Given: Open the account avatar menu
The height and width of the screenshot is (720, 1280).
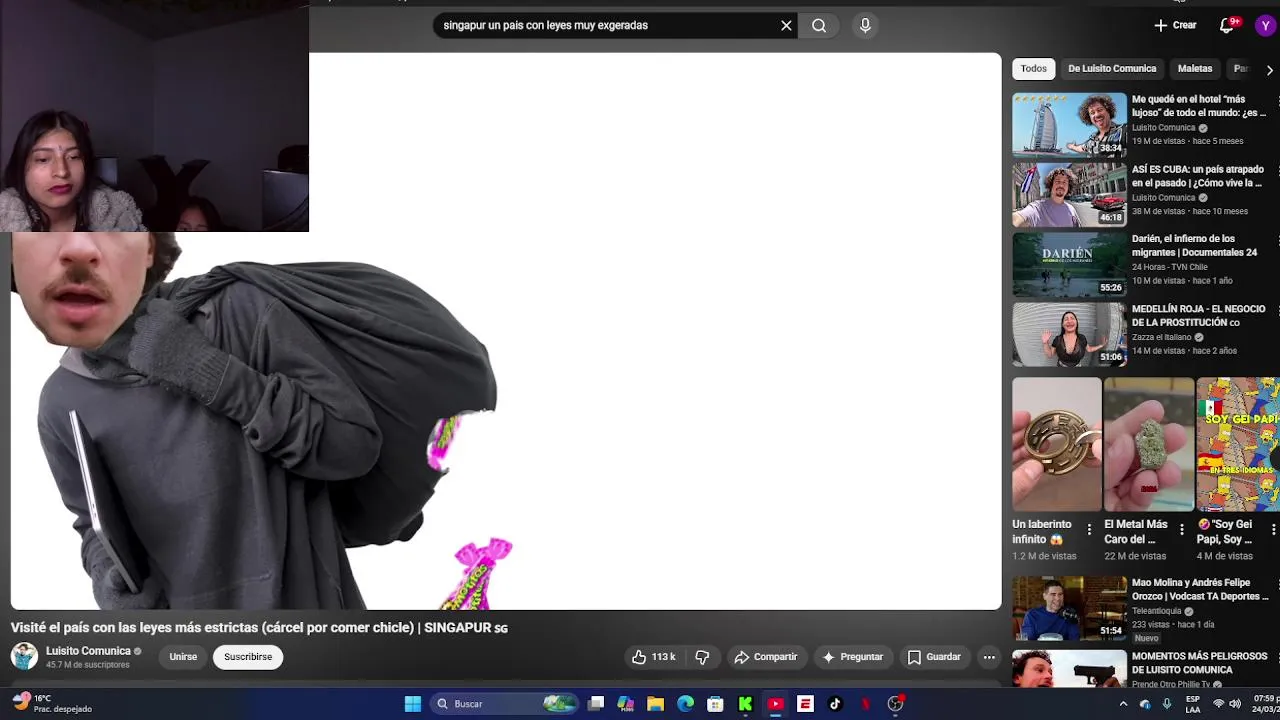Looking at the screenshot, I should (x=1265, y=26).
